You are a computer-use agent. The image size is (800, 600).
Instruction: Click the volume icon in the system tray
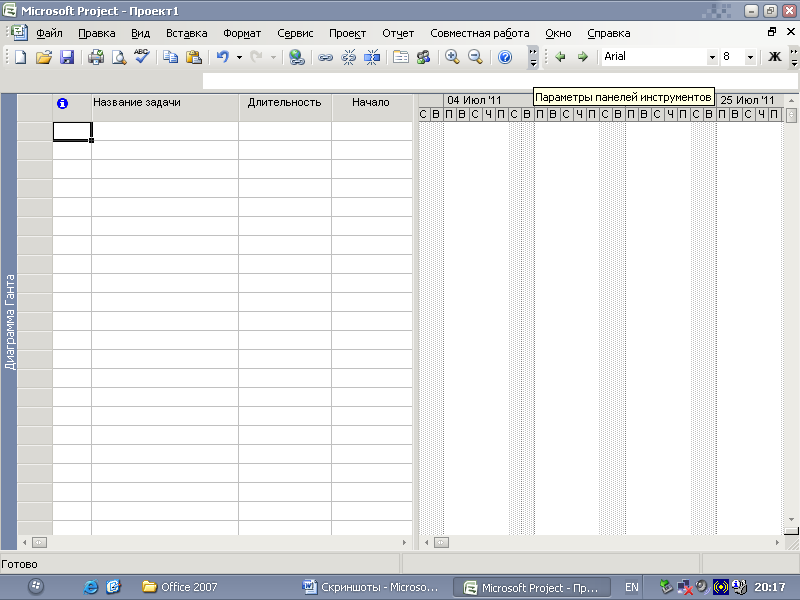click(703, 587)
